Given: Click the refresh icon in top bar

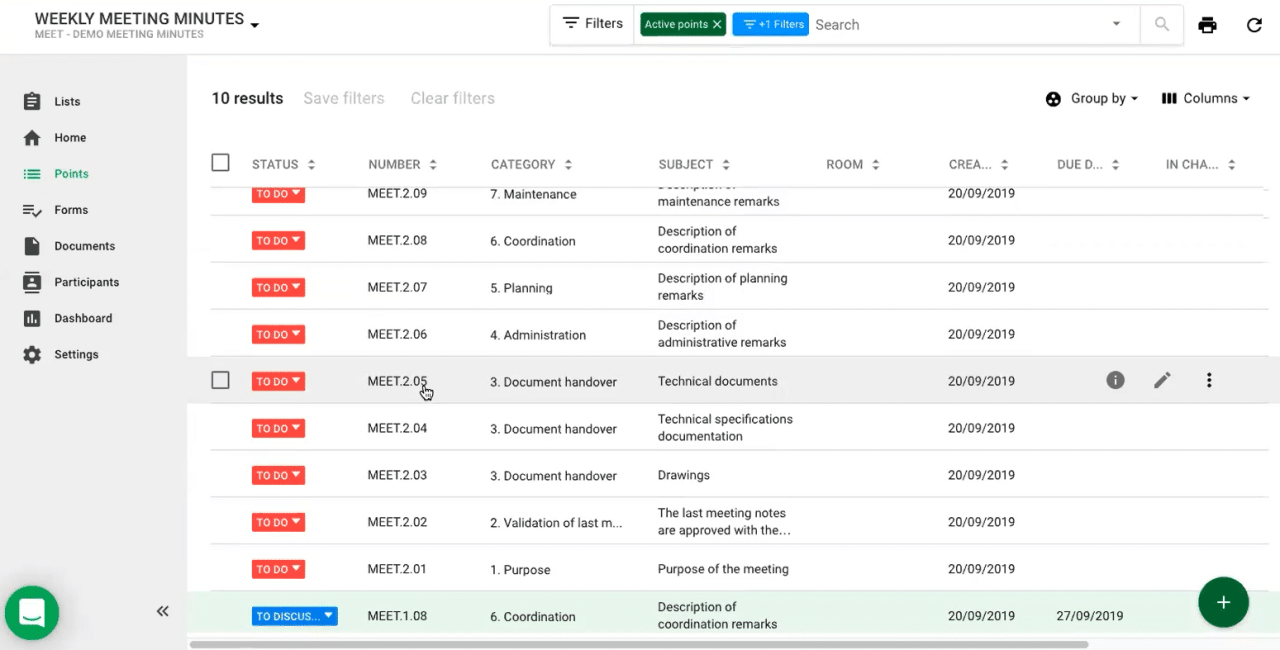Looking at the screenshot, I should [1254, 25].
